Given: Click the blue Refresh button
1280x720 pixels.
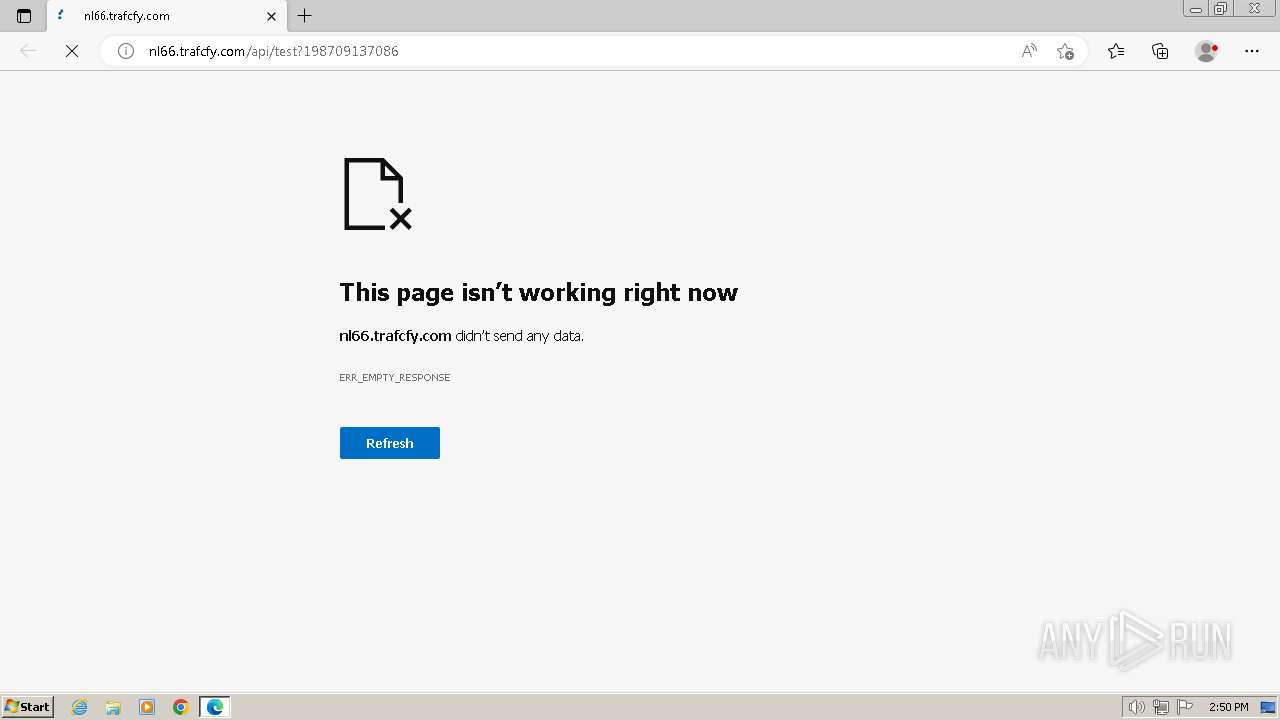Looking at the screenshot, I should pos(390,443).
